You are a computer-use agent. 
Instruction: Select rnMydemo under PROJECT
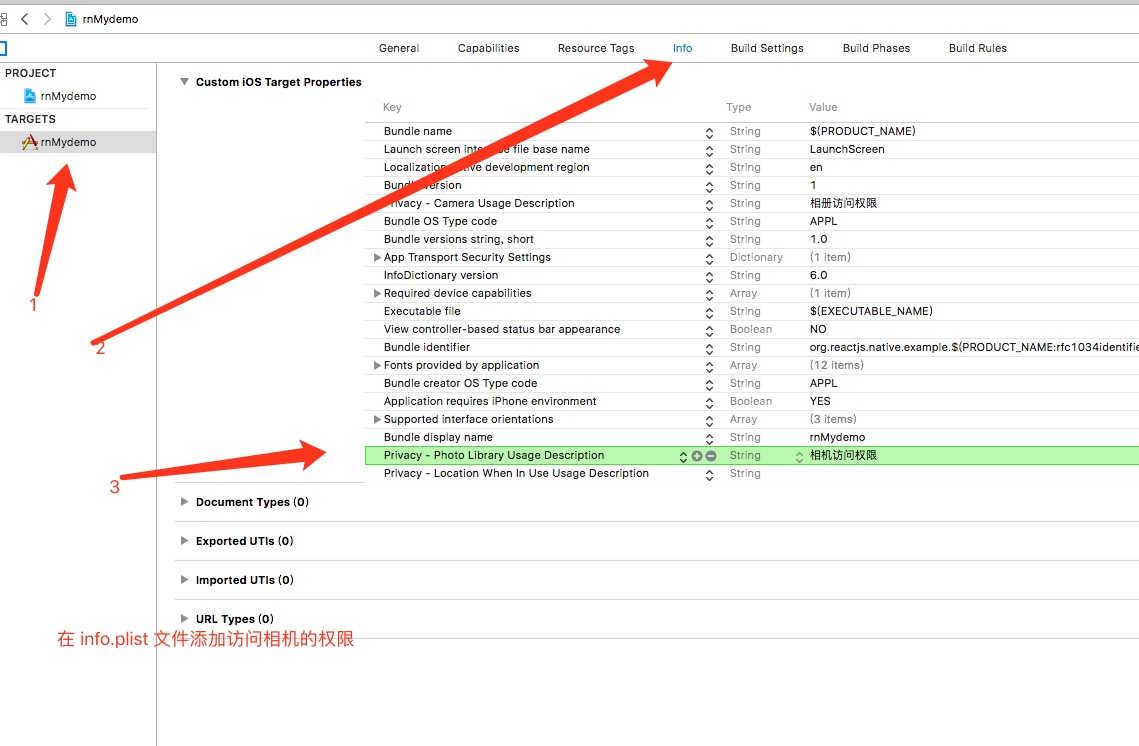click(x=68, y=96)
